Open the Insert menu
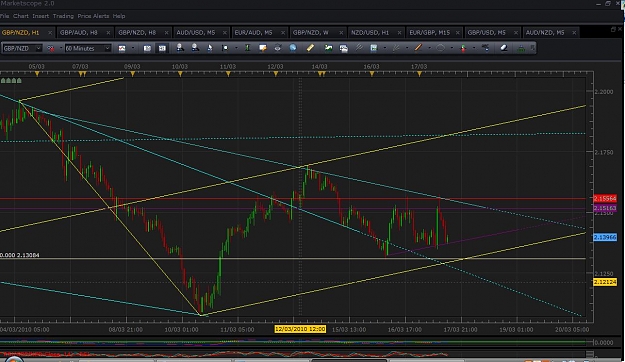 (x=41, y=16)
